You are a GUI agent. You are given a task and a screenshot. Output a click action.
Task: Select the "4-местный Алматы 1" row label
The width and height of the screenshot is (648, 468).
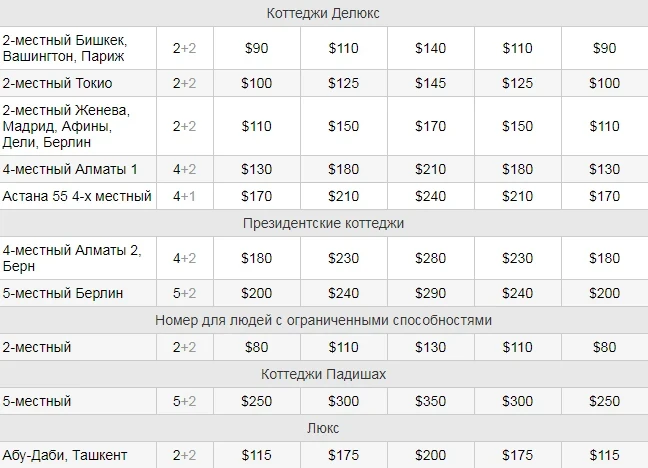pyautogui.click(x=71, y=169)
